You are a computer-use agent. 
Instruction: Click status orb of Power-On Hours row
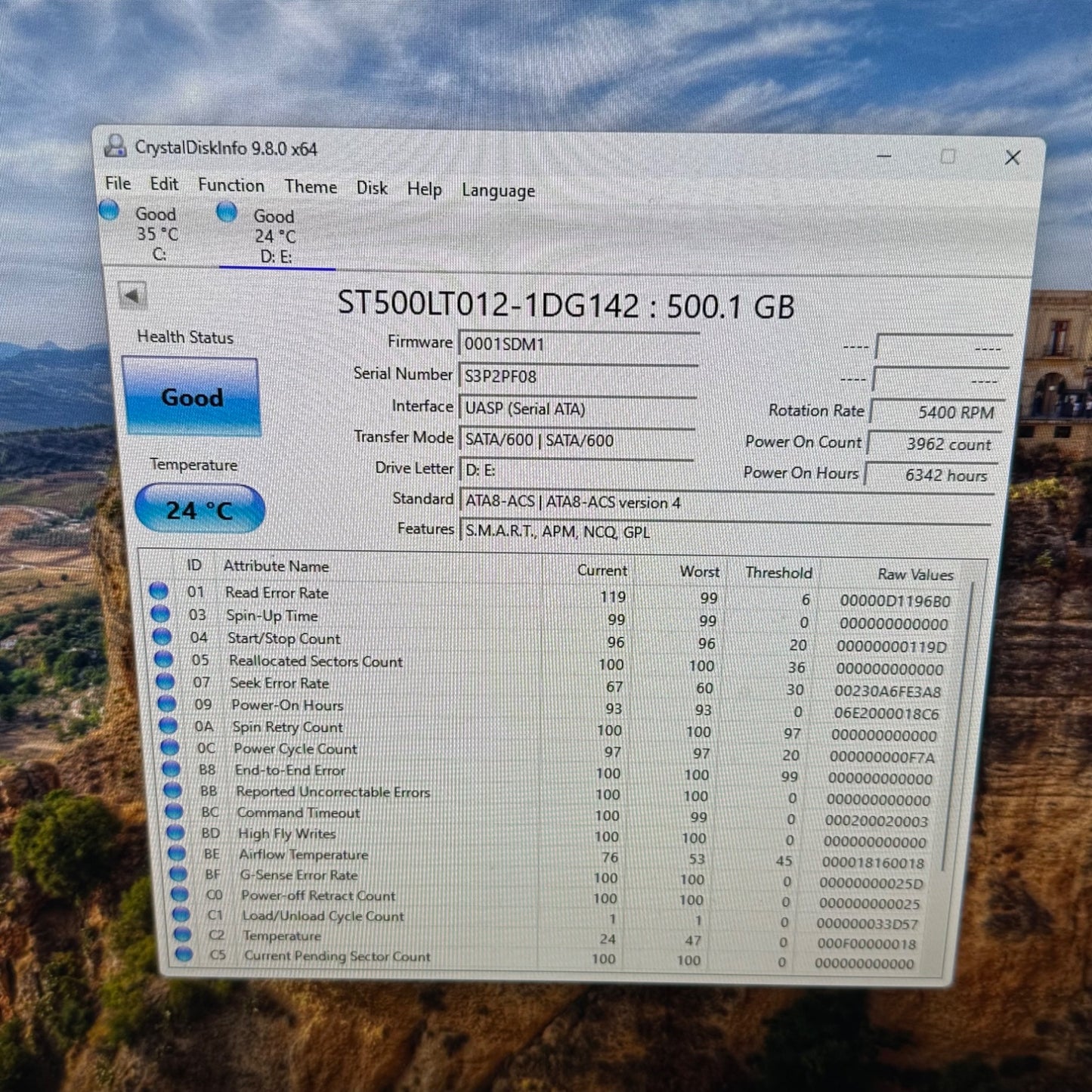pyautogui.click(x=166, y=704)
